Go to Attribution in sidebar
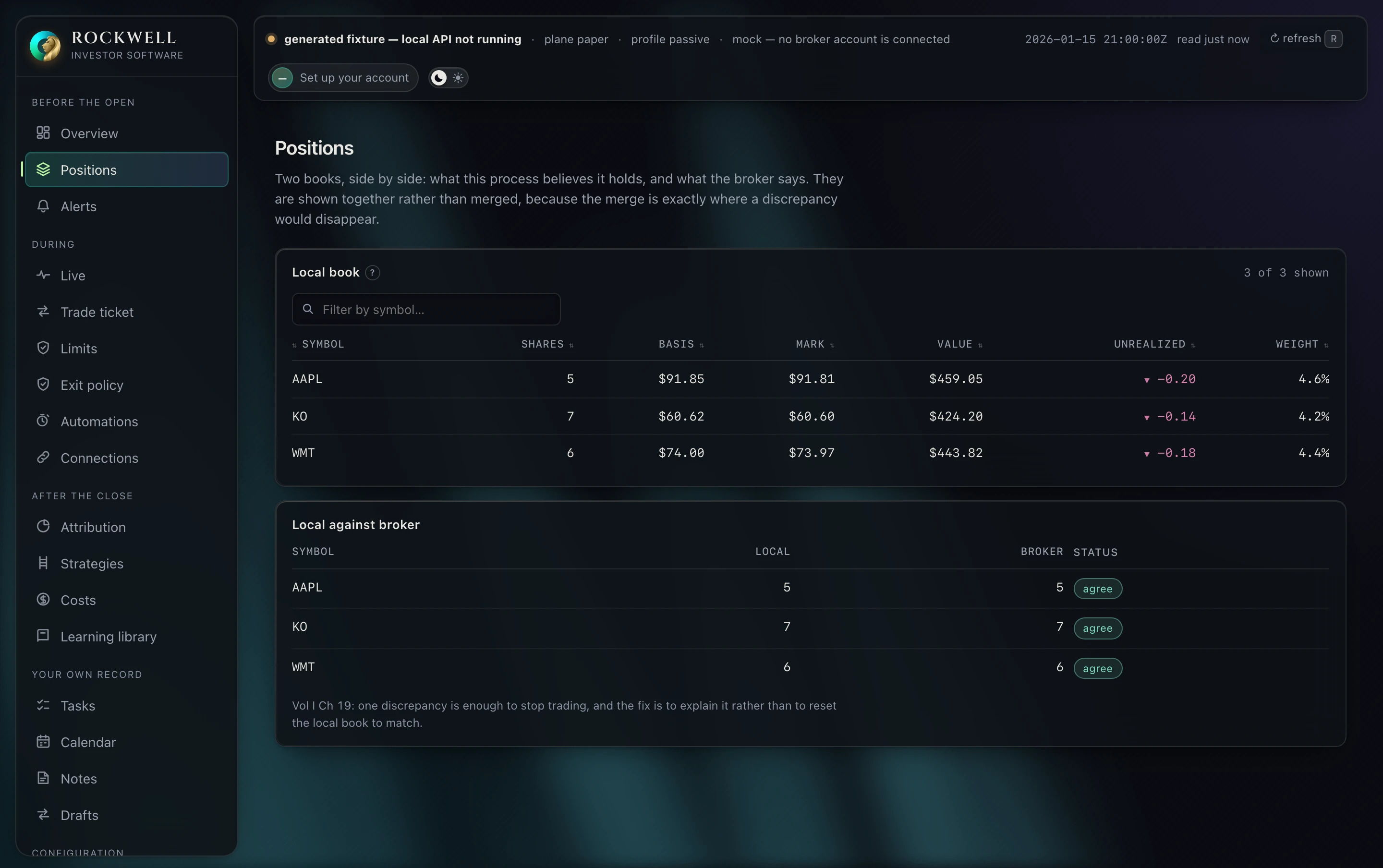Viewport: 1383px width, 868px height. click(x=126, y=527)
